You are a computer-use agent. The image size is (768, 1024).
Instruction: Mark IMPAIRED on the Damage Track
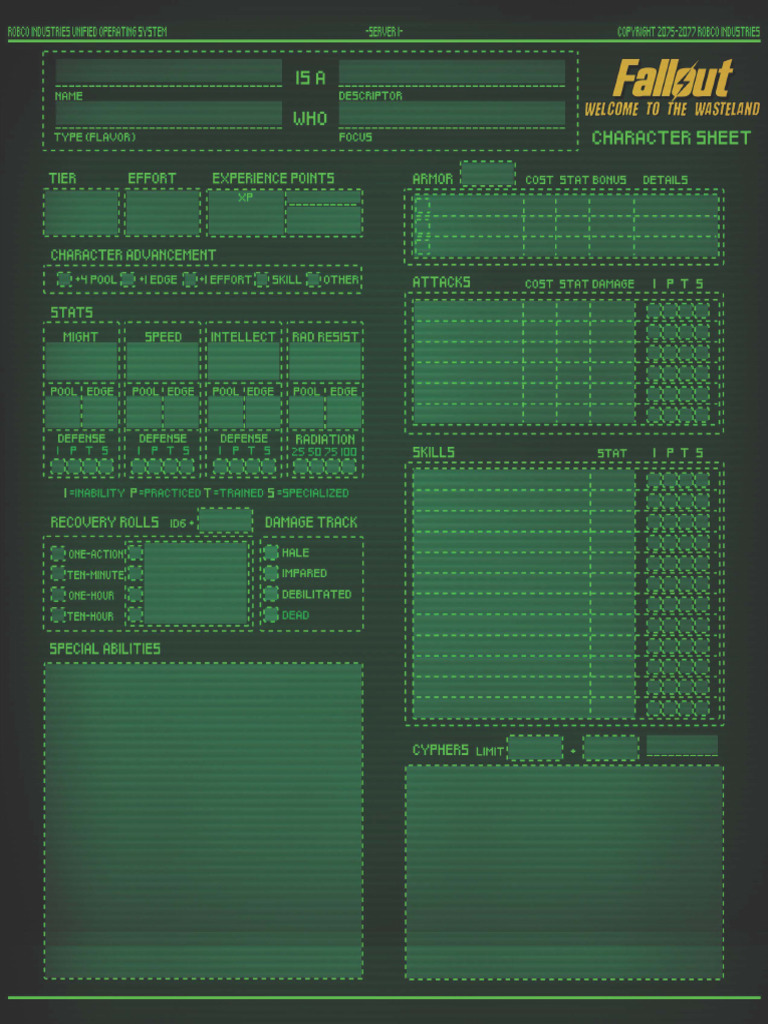271,573
